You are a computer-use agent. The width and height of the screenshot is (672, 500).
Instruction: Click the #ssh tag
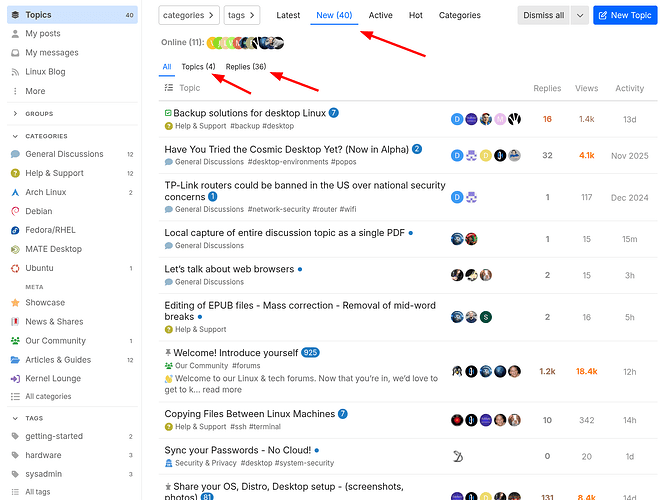238,427
